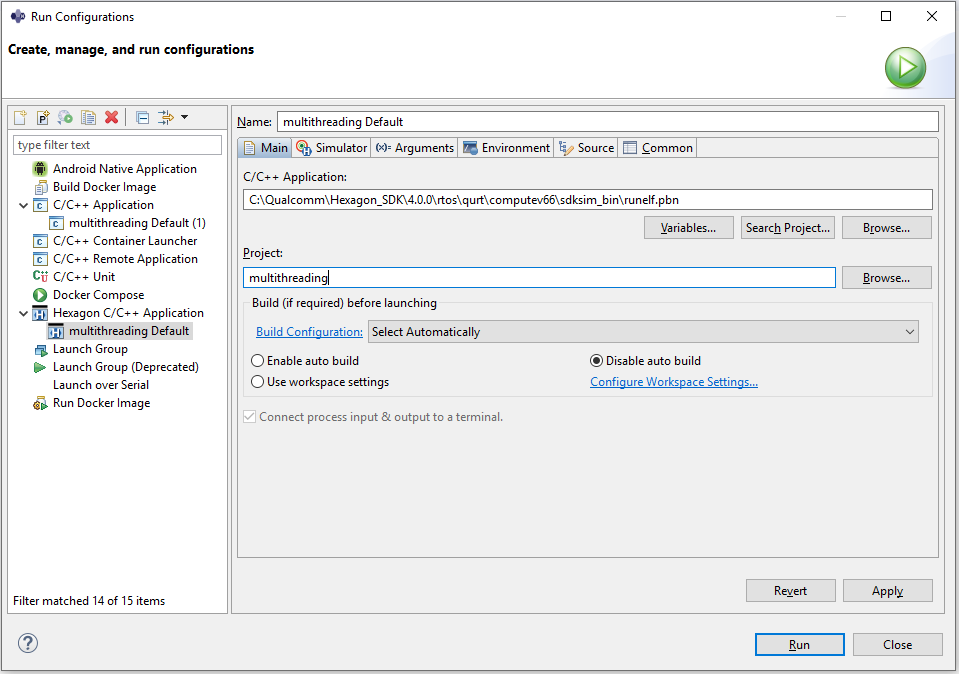Open the Build Configuration link
The image size is (959, 674).
[309, 331]
